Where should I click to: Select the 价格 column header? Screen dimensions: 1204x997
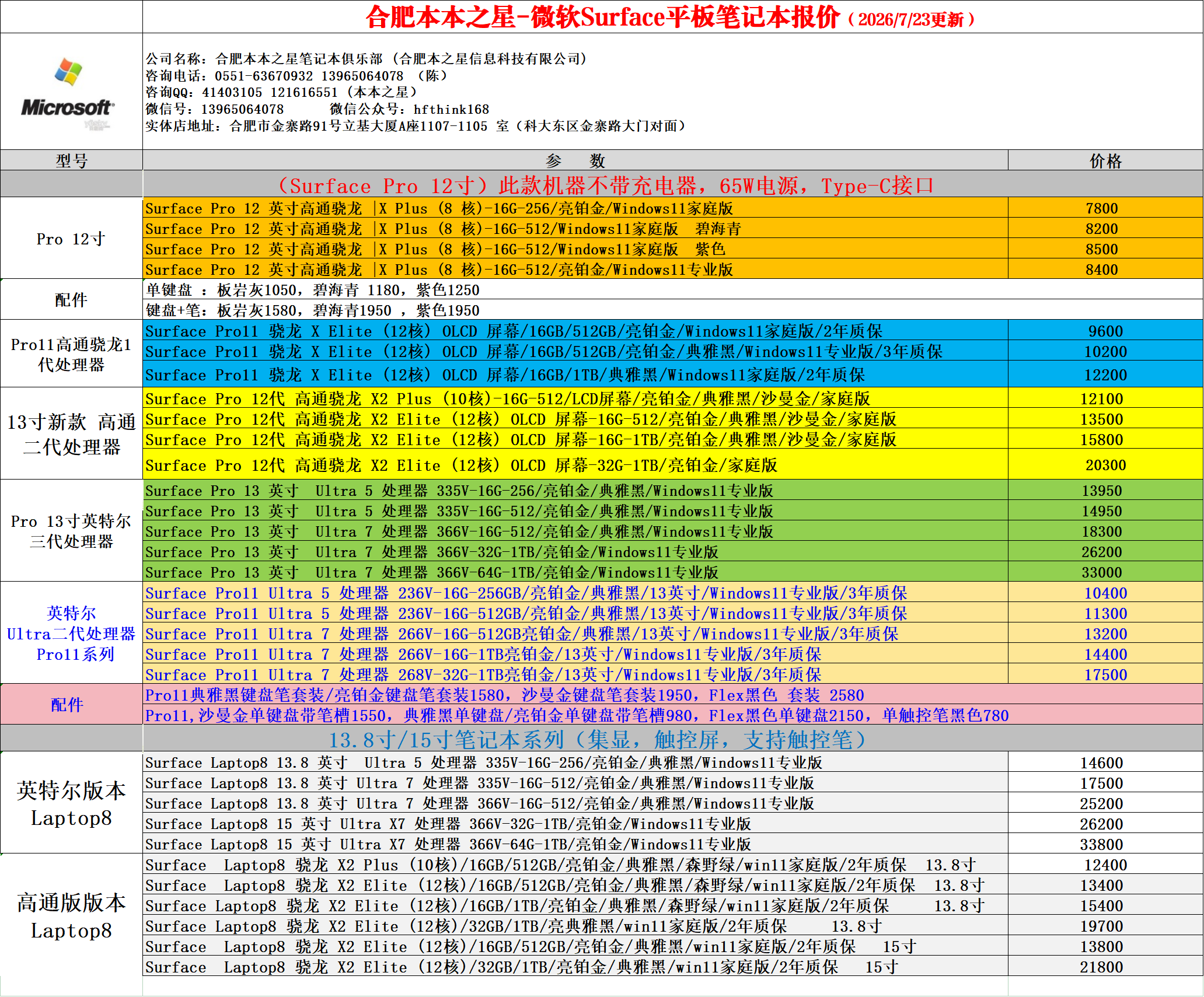pos(1105,160)
